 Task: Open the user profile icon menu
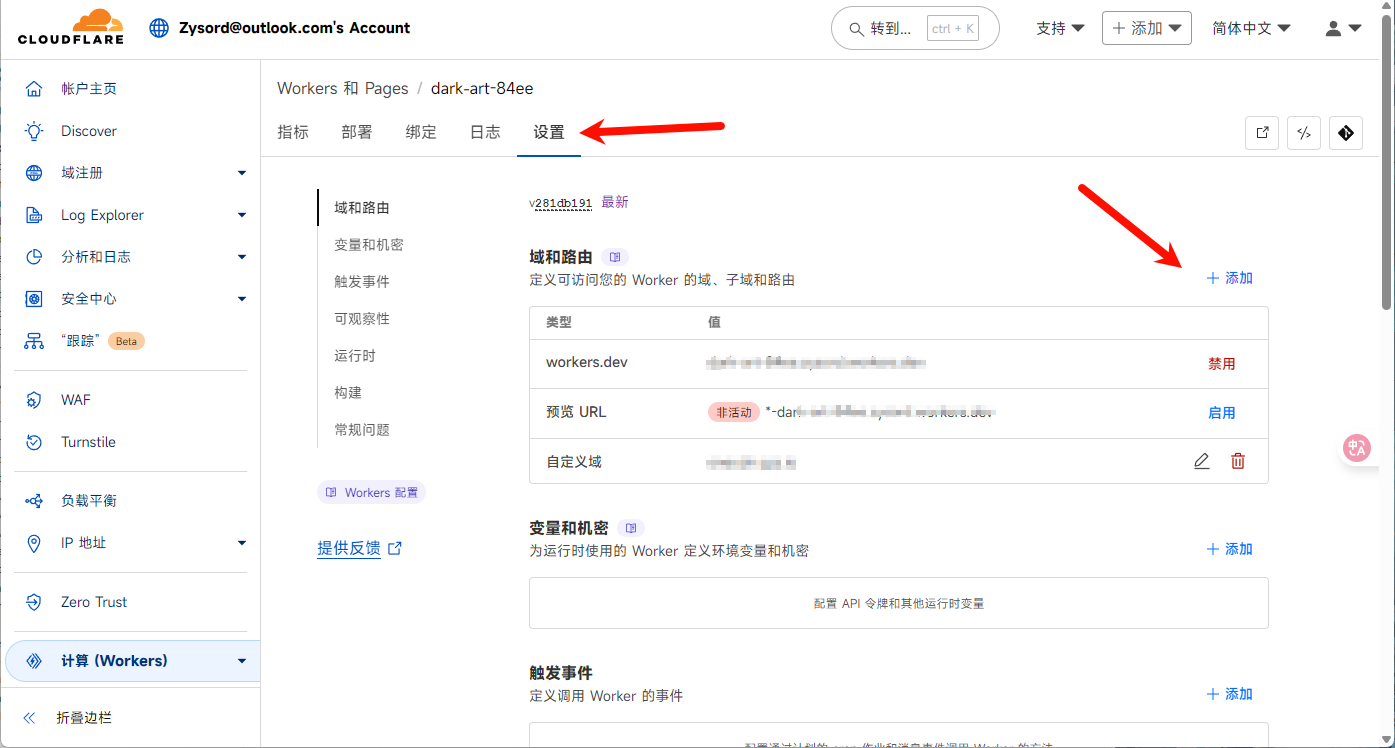click(1343, 28)
